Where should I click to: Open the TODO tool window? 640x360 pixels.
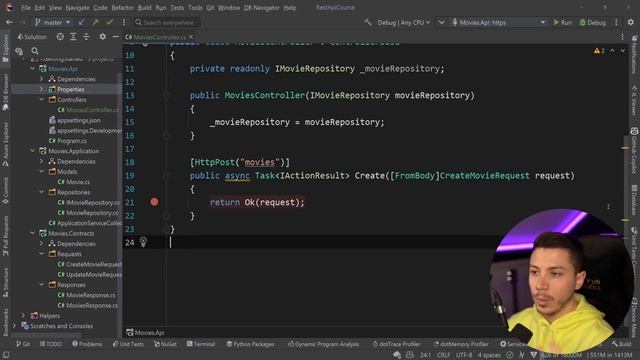click(x=51, y=344)
